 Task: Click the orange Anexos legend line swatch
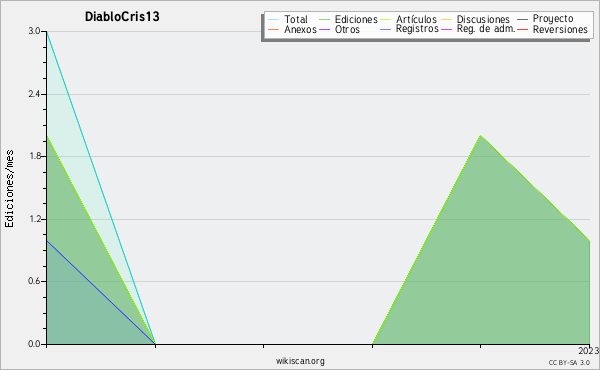click(x=274, y=29)
